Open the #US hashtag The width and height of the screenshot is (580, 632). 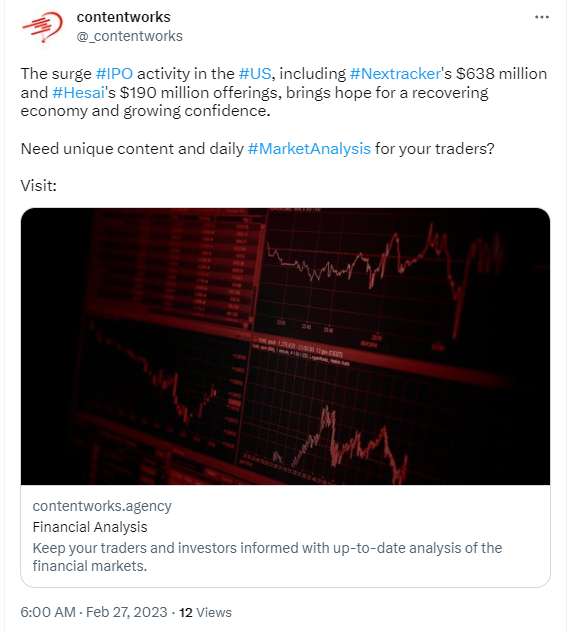point(255,74)
